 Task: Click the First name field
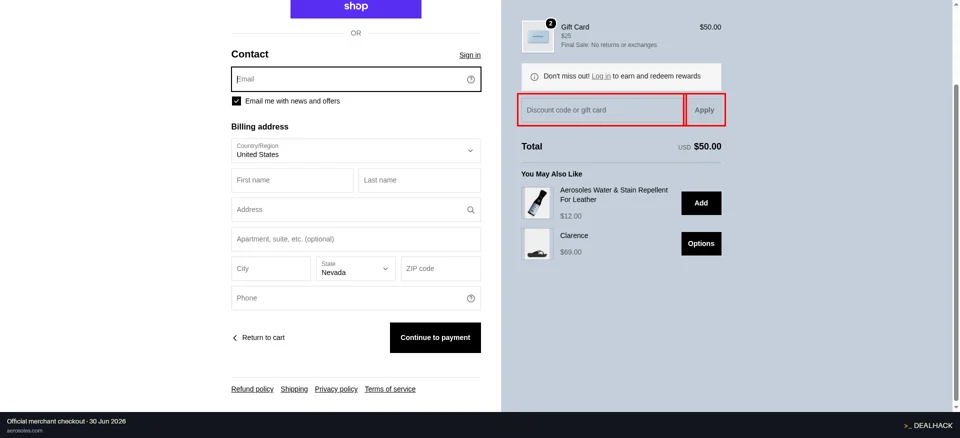pos(292,180)
